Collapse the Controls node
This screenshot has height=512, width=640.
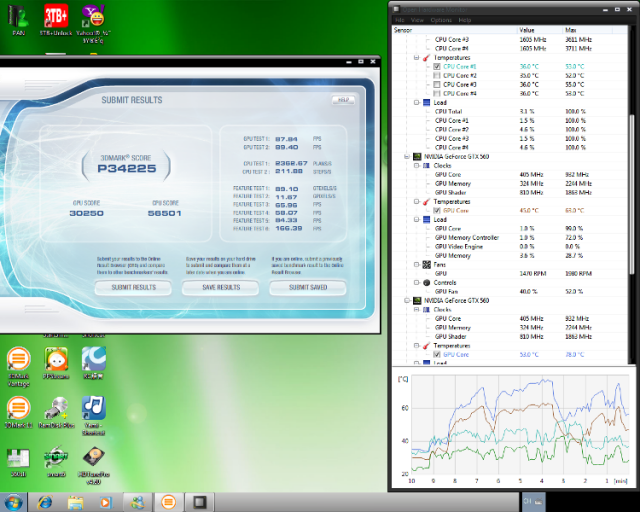point(416,283)
